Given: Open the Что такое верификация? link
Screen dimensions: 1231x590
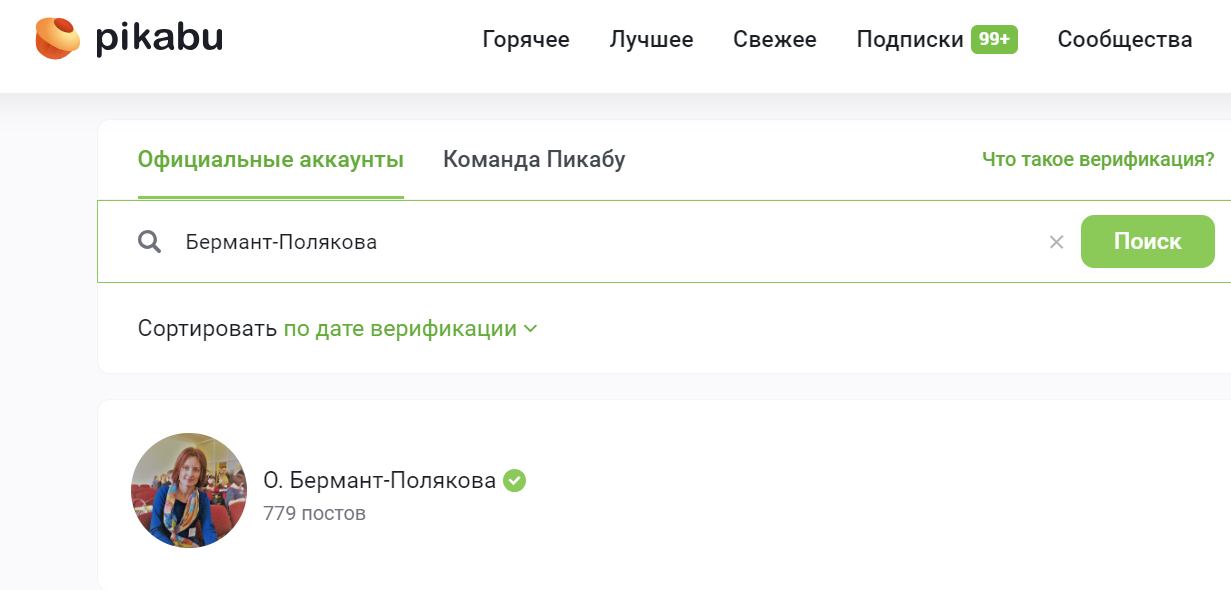Looking at the screenshot, I should coord(1098,160).
